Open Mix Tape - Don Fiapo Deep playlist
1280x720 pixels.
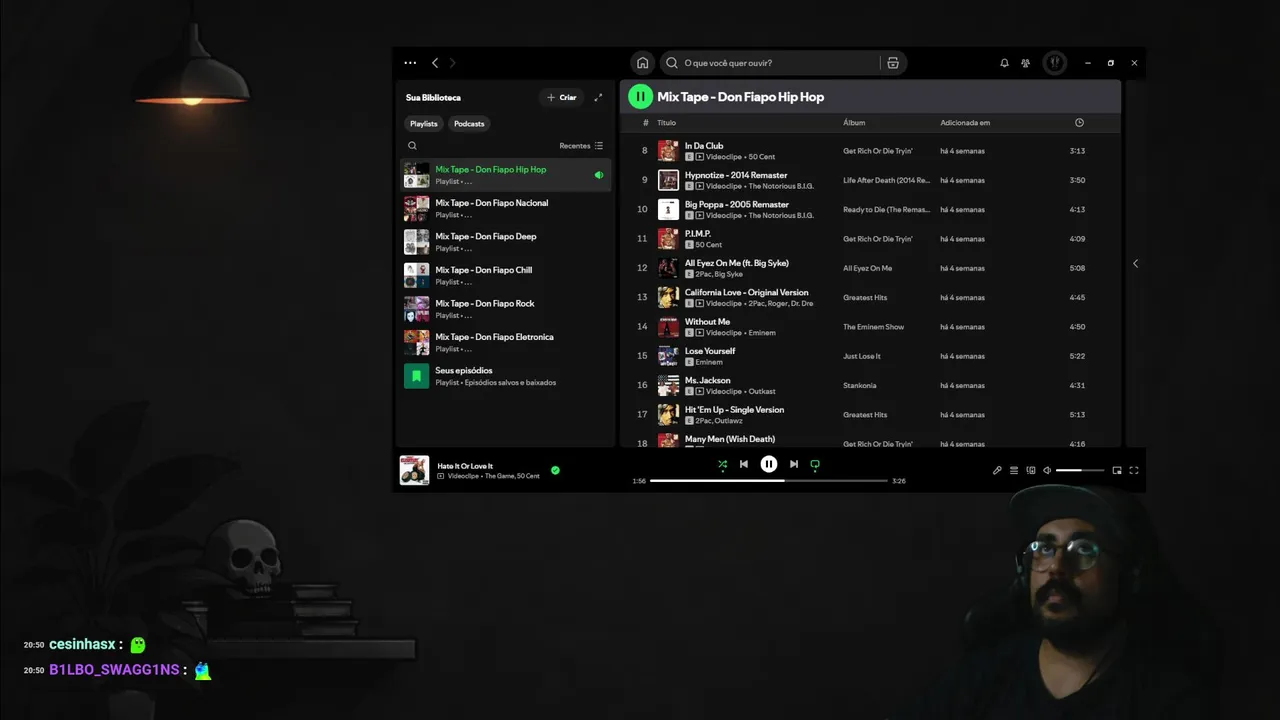[505, 242]
